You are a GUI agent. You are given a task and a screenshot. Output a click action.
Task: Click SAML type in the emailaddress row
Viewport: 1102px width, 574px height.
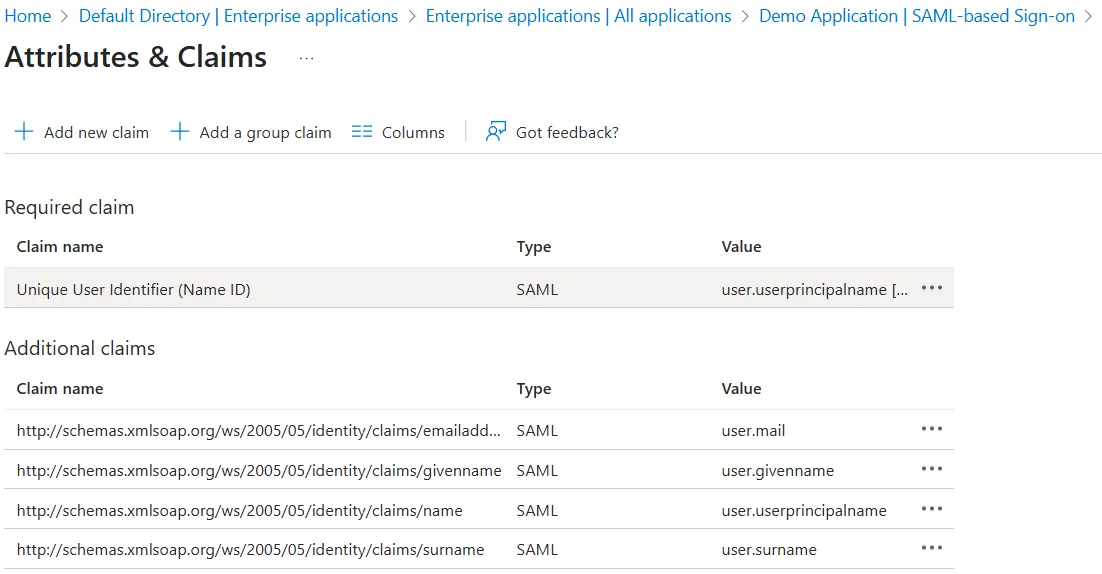point(537,430)
